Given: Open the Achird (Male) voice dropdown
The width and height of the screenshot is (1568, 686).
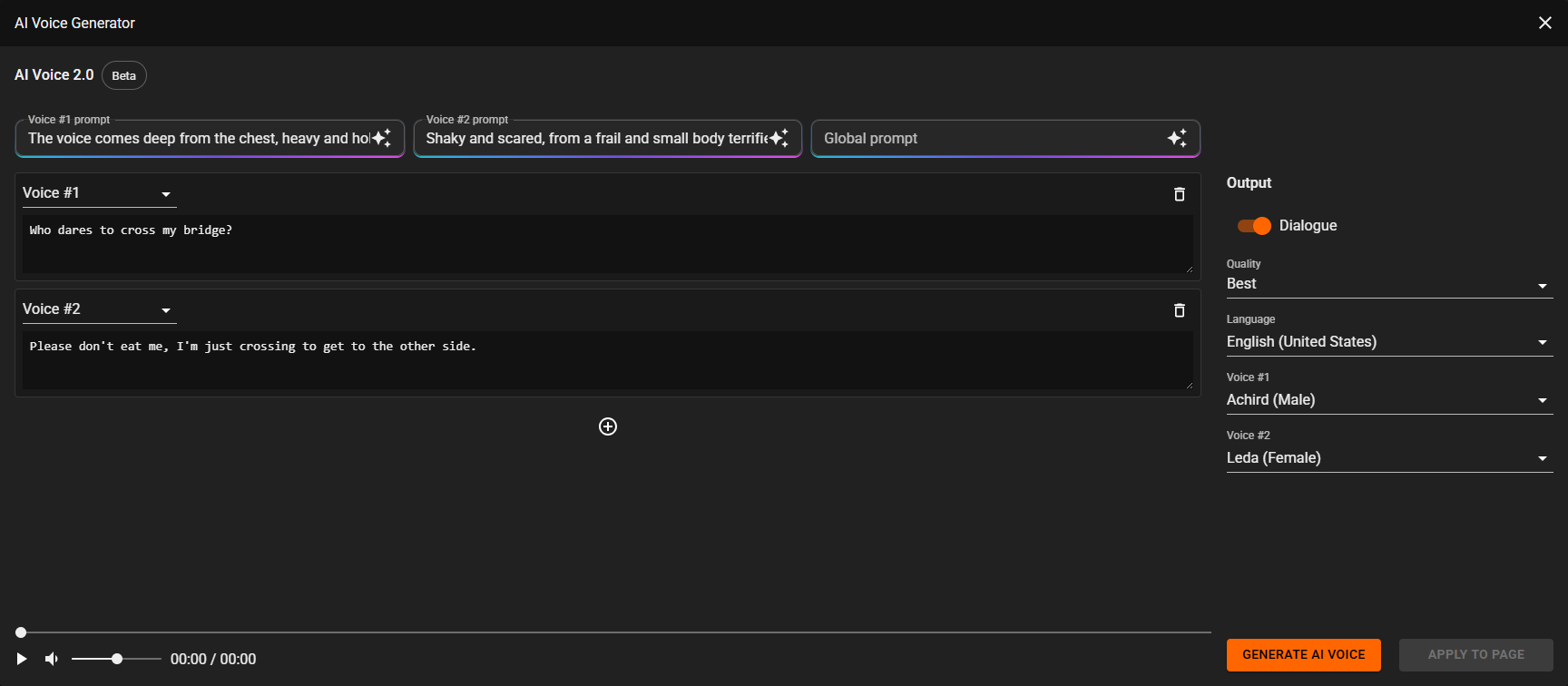Looking at the screenshot, I should coord(1388,400).
